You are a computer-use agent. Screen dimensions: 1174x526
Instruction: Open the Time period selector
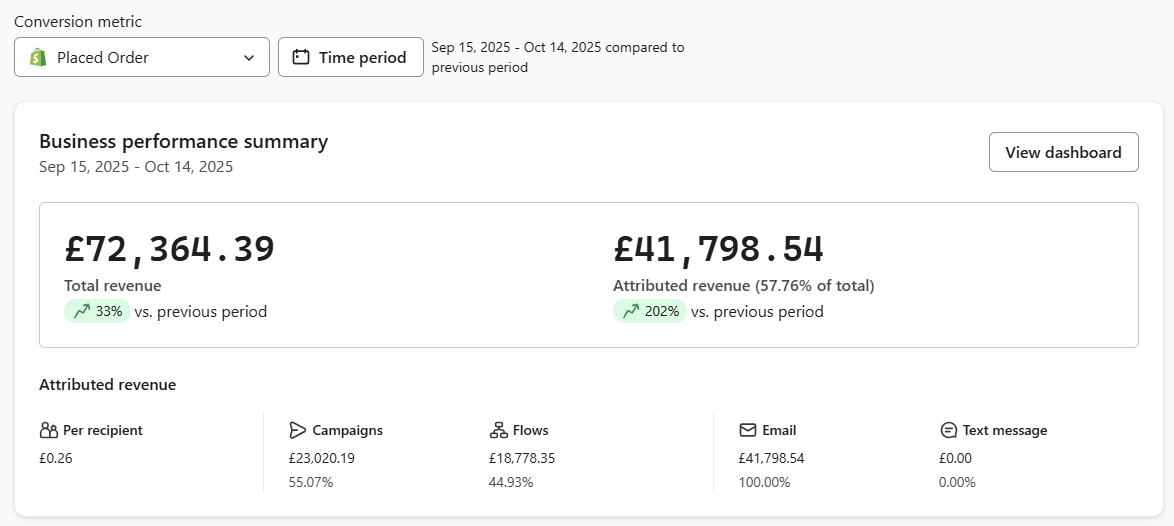click(x=351, y=57)
